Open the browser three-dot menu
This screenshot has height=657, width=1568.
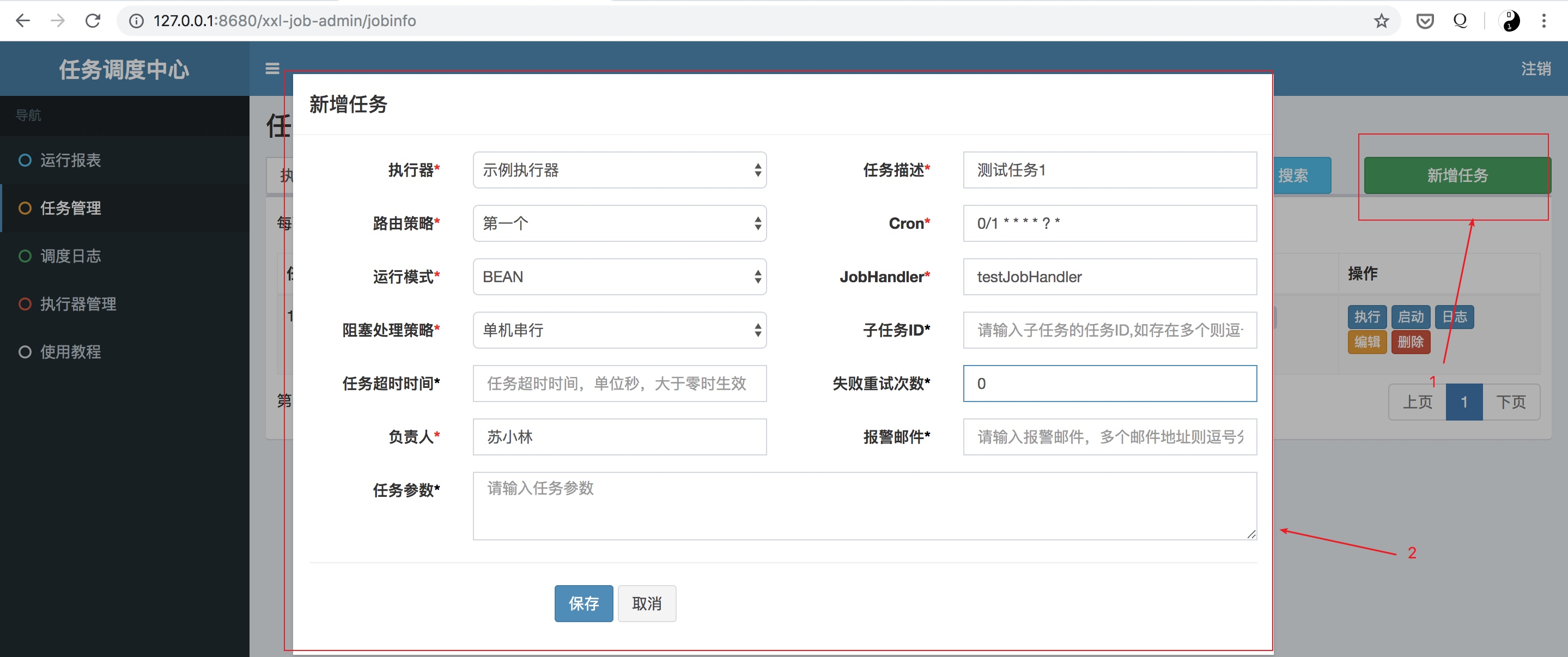(x=1543, y=21)
